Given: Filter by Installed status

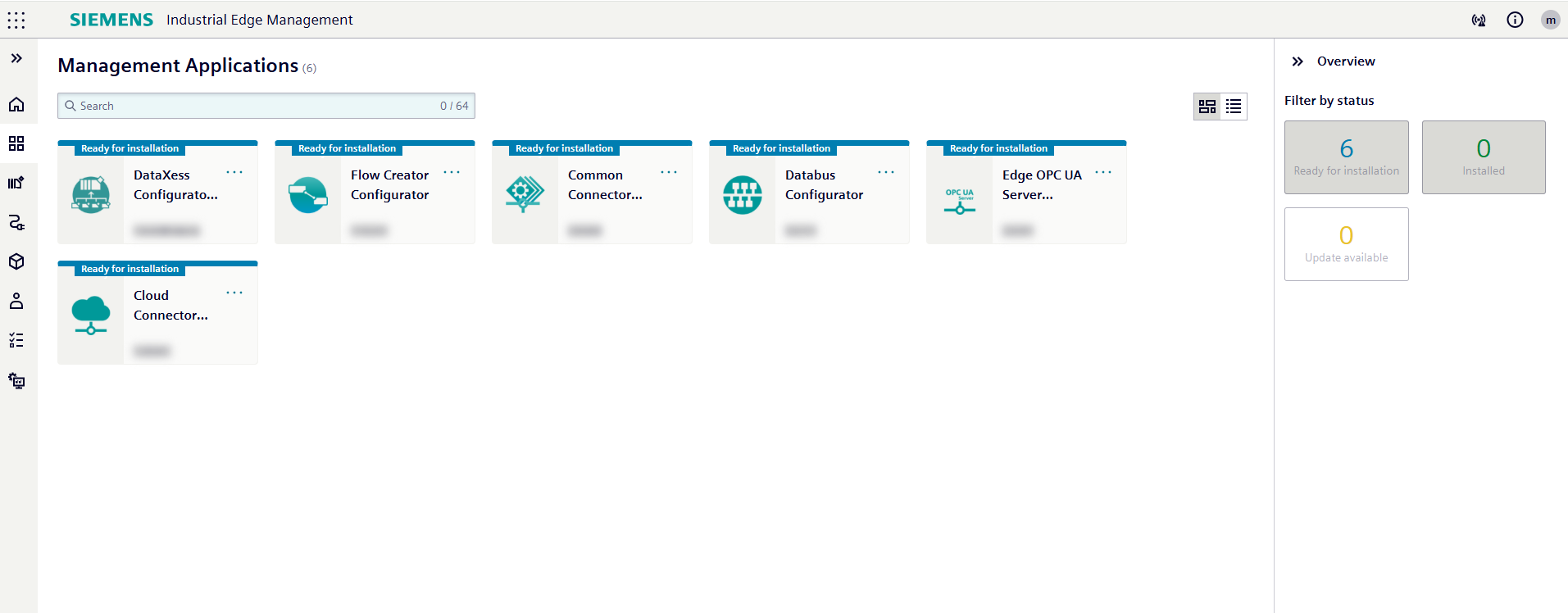Looking at the screenshot, I should click(1484, 157).
